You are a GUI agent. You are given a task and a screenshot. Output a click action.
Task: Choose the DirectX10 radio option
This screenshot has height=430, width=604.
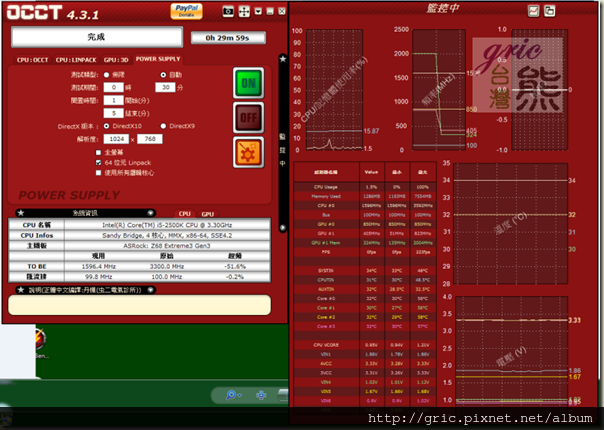point(106,126)
